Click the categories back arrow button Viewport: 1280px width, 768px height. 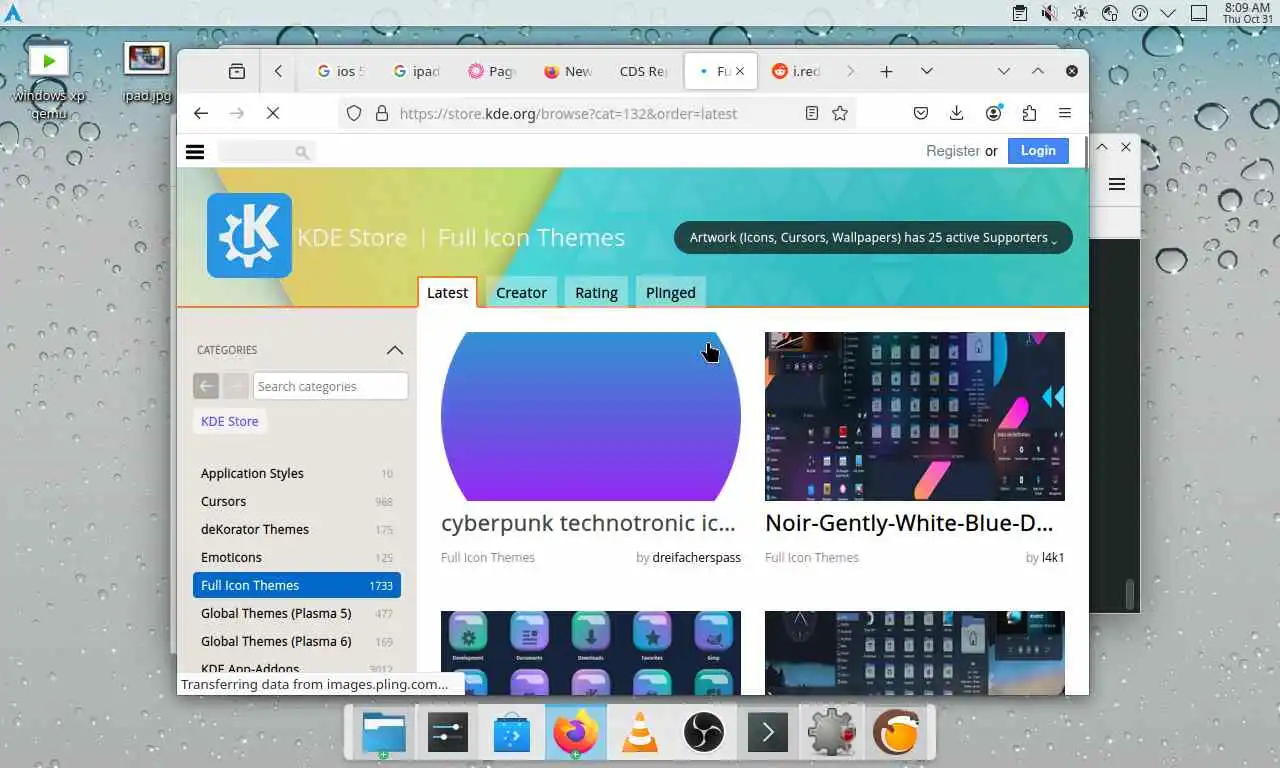pos(206,386)
